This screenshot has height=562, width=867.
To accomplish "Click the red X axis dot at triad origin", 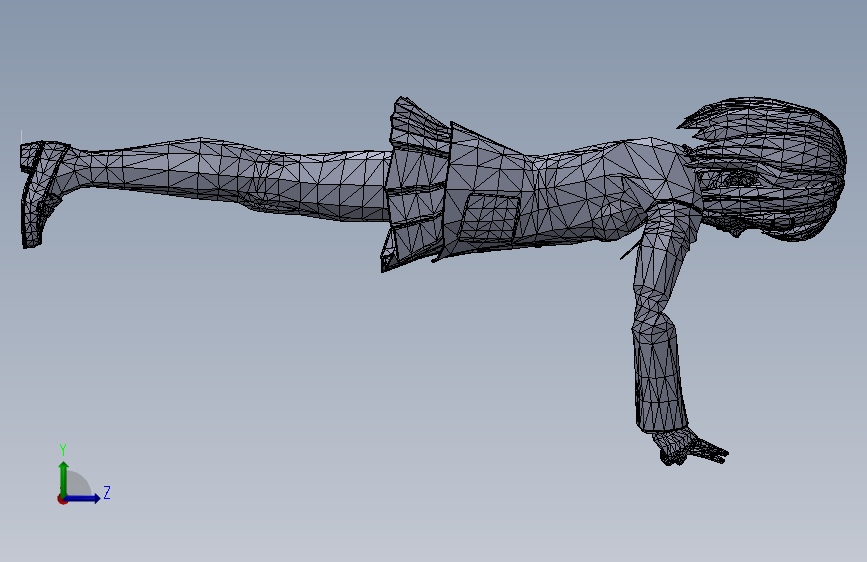I will click(x=62, y=499).
